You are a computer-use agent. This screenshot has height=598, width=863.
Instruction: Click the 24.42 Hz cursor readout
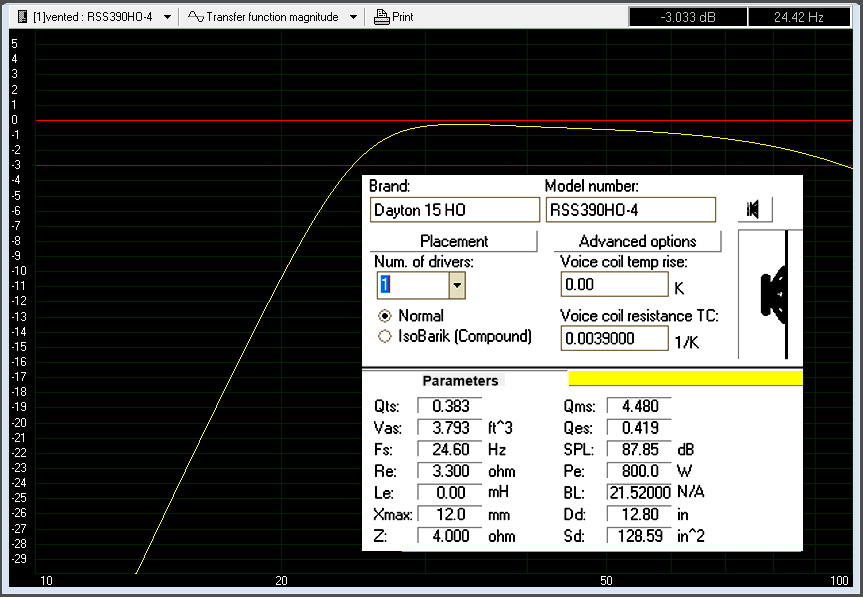[799, 17]
